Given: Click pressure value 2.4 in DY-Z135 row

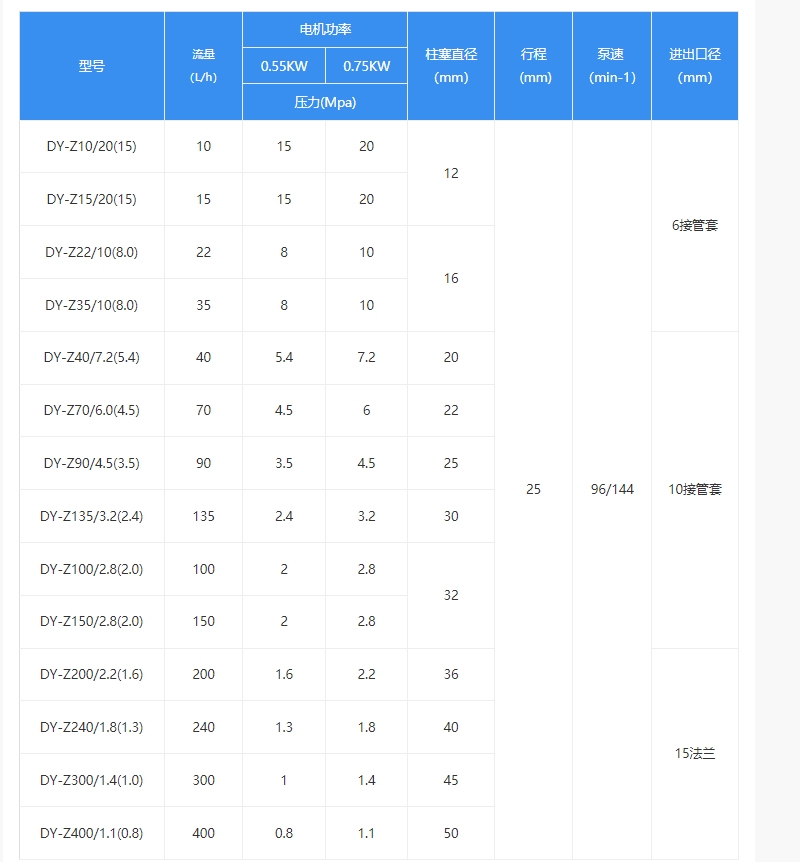Looking at the screenshot, I should click(284, 516).
